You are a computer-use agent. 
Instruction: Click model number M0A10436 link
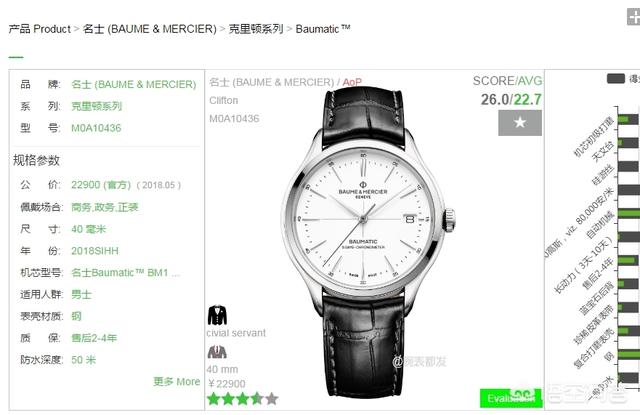pyautogui.click(x=96, y=128)
